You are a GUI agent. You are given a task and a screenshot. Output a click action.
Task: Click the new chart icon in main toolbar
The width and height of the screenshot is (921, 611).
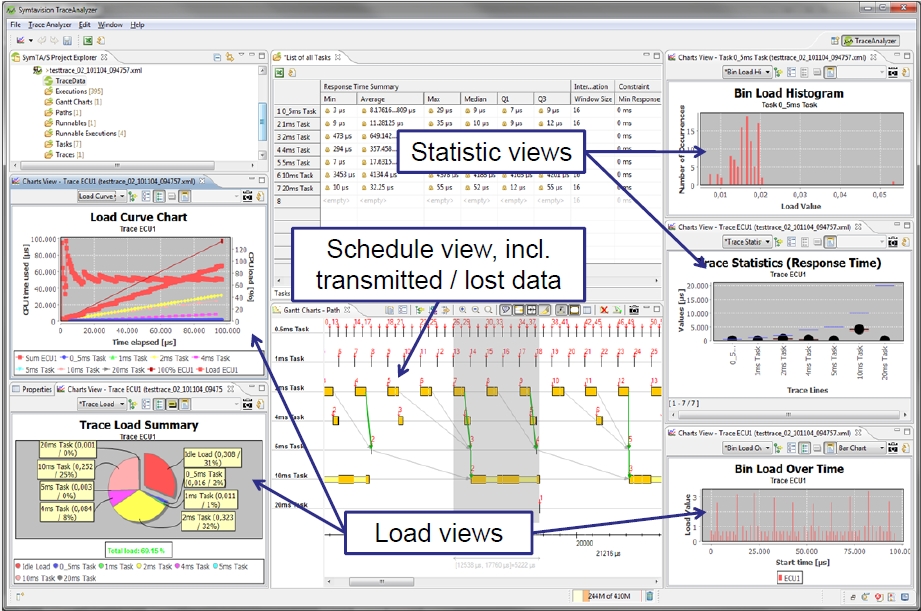pos(21,41)
